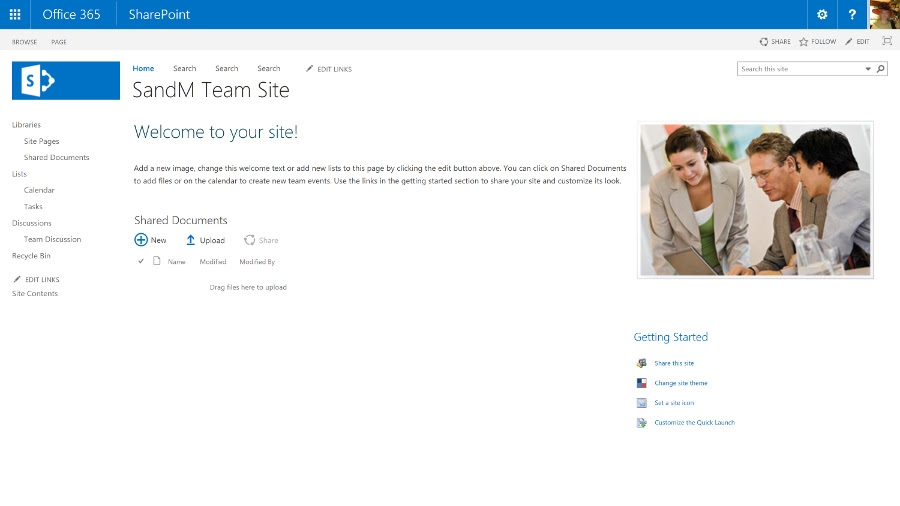This screenshot has height=506, width=900.
Task: Click the Follow star icon
Action: [804, 42]
